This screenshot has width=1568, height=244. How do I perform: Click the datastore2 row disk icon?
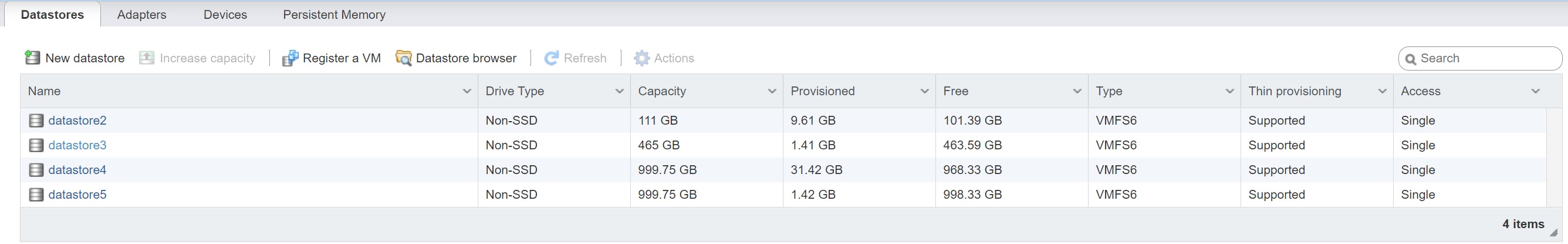pos(36,121)
